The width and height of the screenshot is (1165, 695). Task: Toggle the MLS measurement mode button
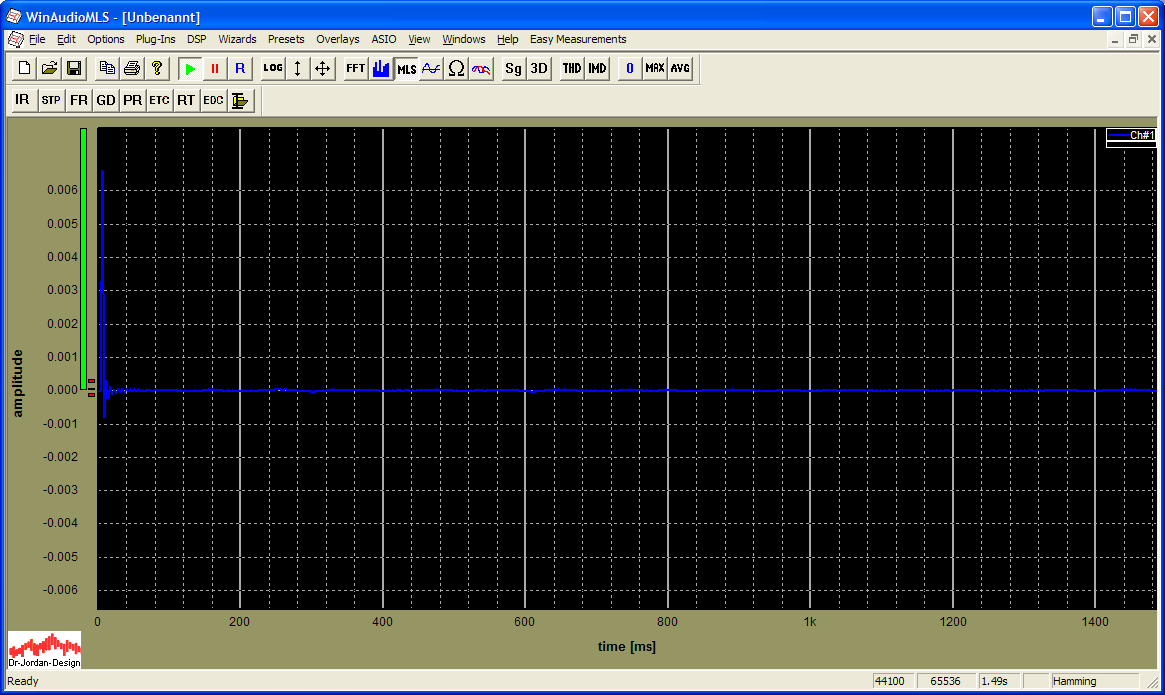coord(407,69)
